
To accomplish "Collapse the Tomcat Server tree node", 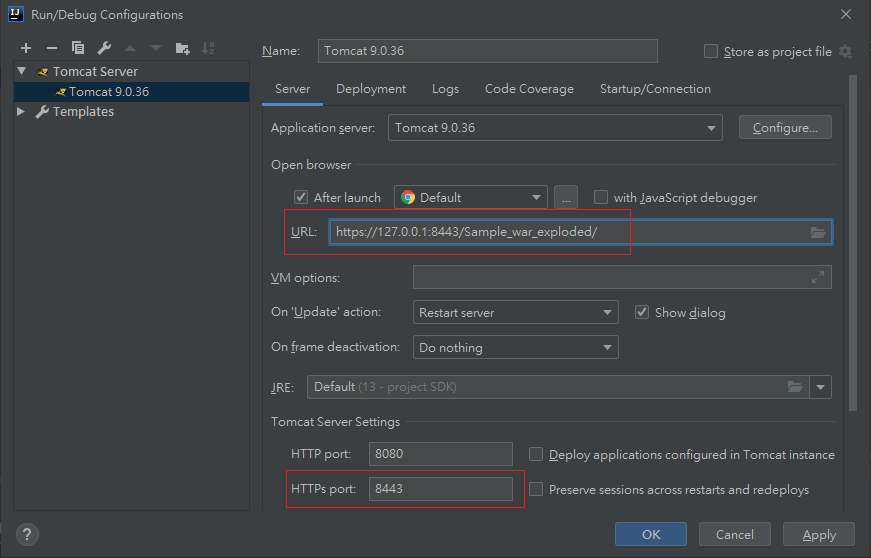I will click(x=22, y=71).
